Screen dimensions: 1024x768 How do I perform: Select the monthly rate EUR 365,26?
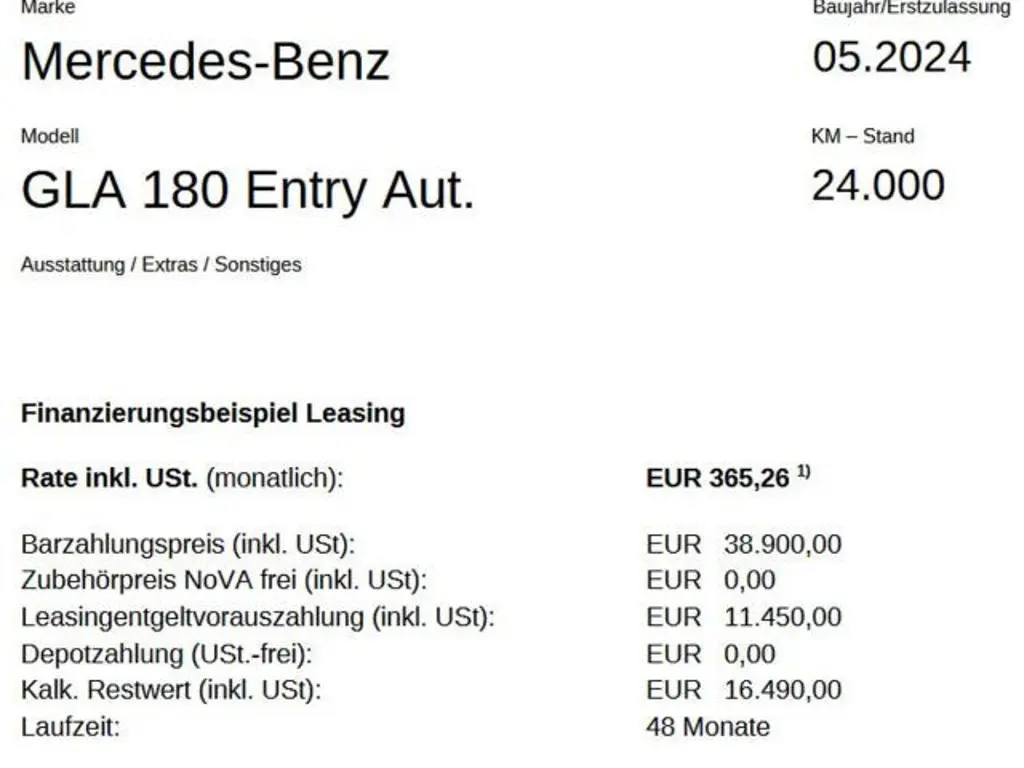point(718,478)
